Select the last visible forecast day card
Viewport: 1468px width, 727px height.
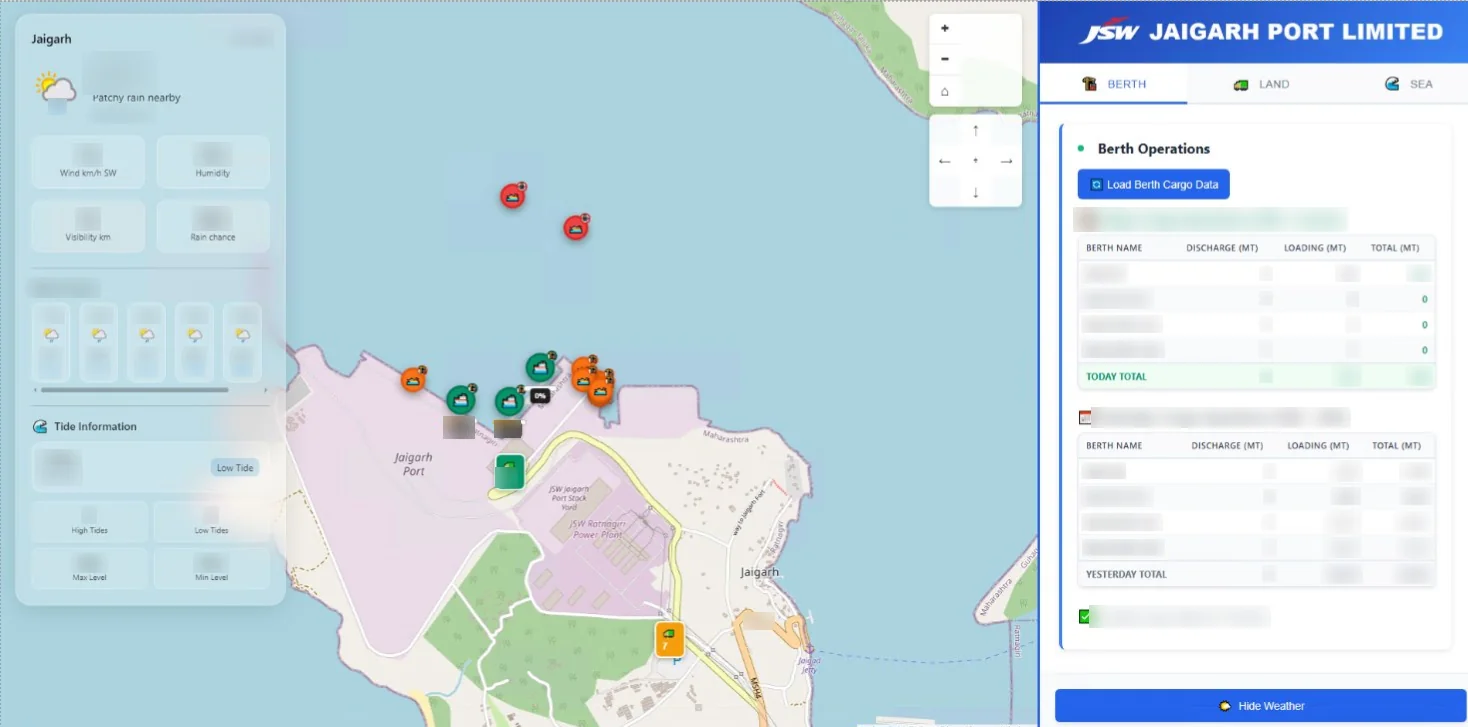[242, 342]
